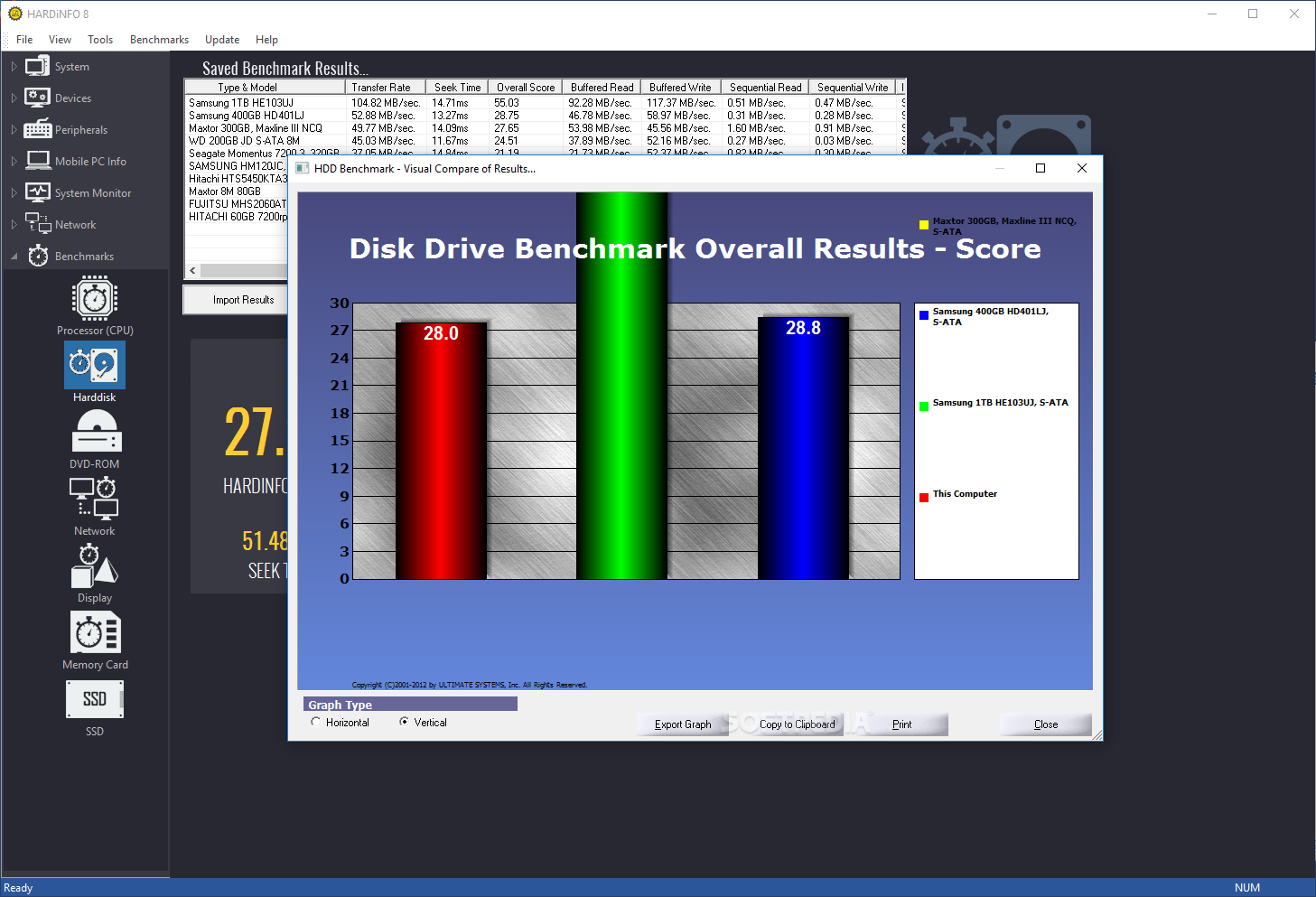1316x897 pixels.
Task: Minimize the HARDiNFO 8 main window
Action: coord(1212,14)
